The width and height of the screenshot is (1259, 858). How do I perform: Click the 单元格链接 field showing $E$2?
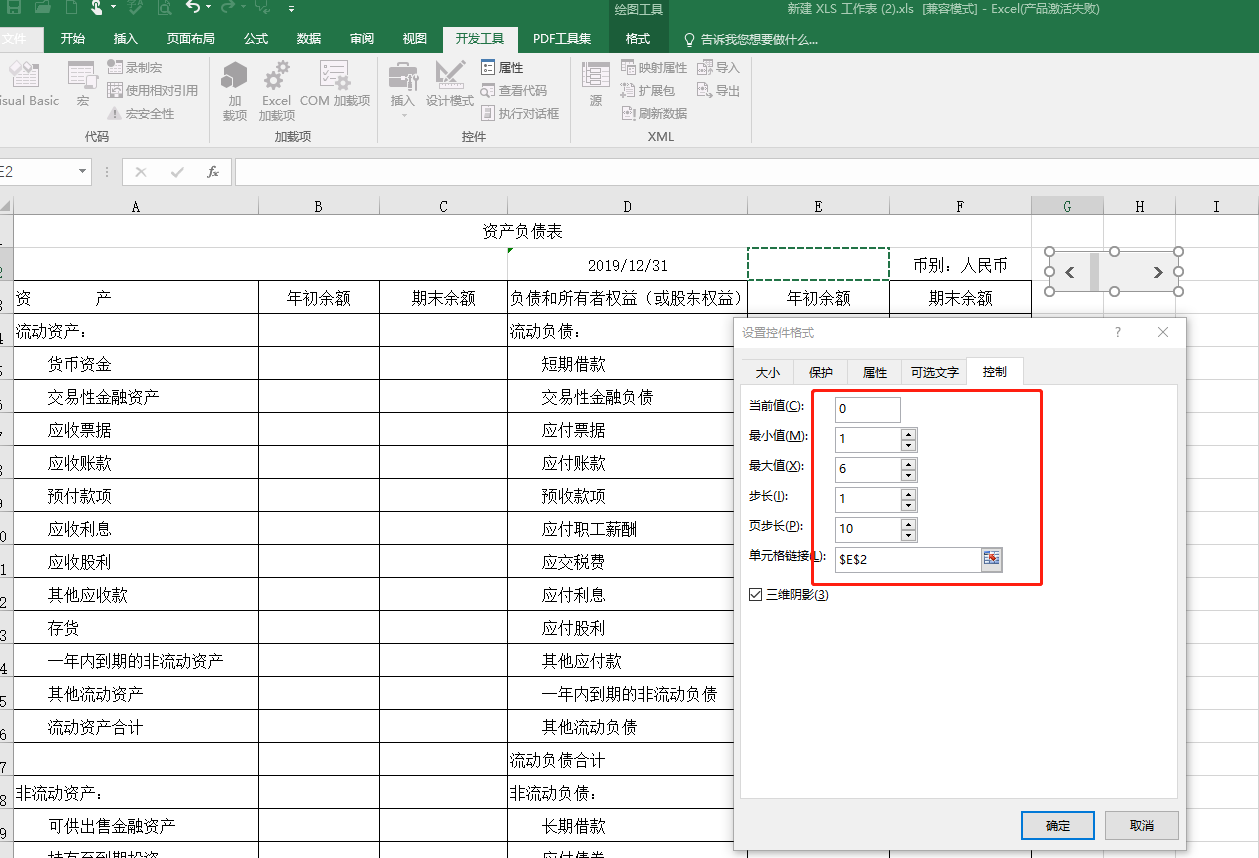[x=908, y=560]
